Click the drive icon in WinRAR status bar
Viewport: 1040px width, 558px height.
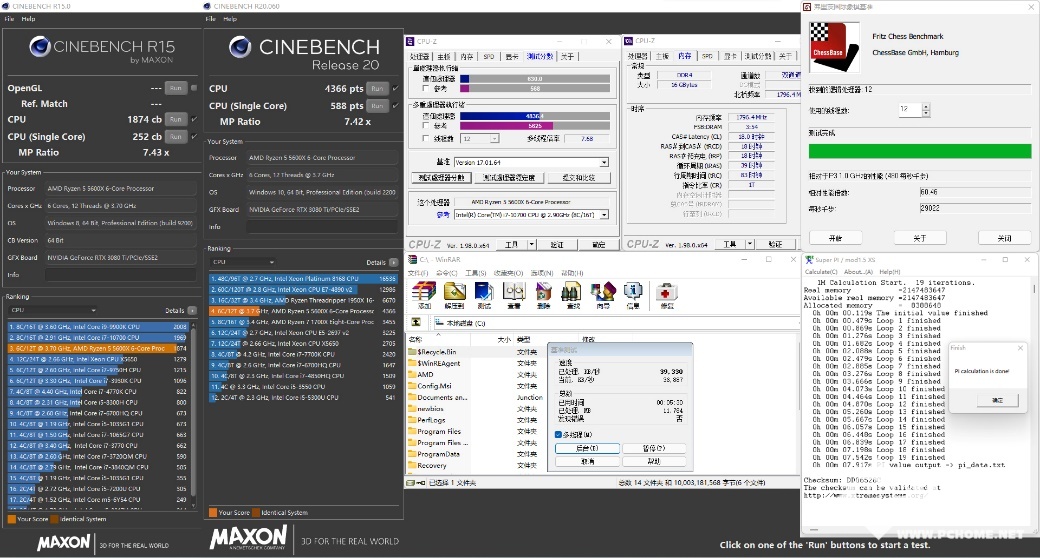point(412,483)
